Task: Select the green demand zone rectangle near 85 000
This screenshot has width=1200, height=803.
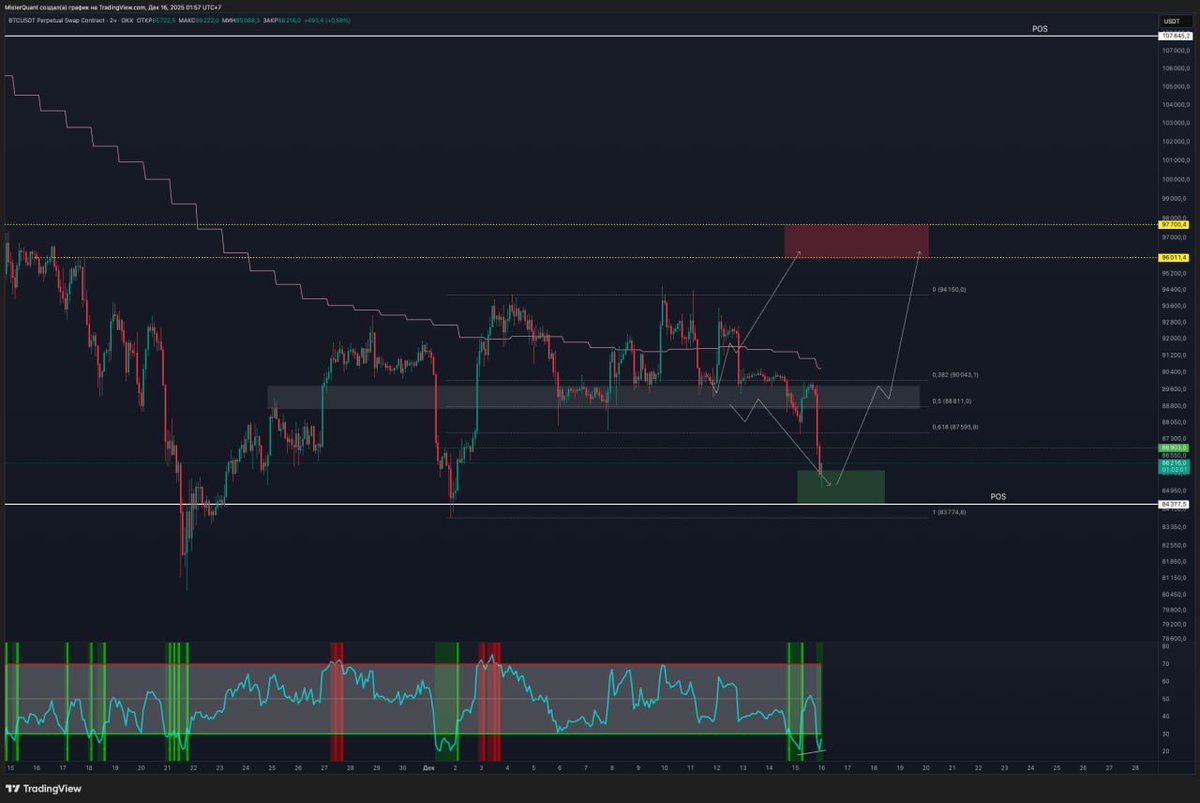Action: coord(841,487)
